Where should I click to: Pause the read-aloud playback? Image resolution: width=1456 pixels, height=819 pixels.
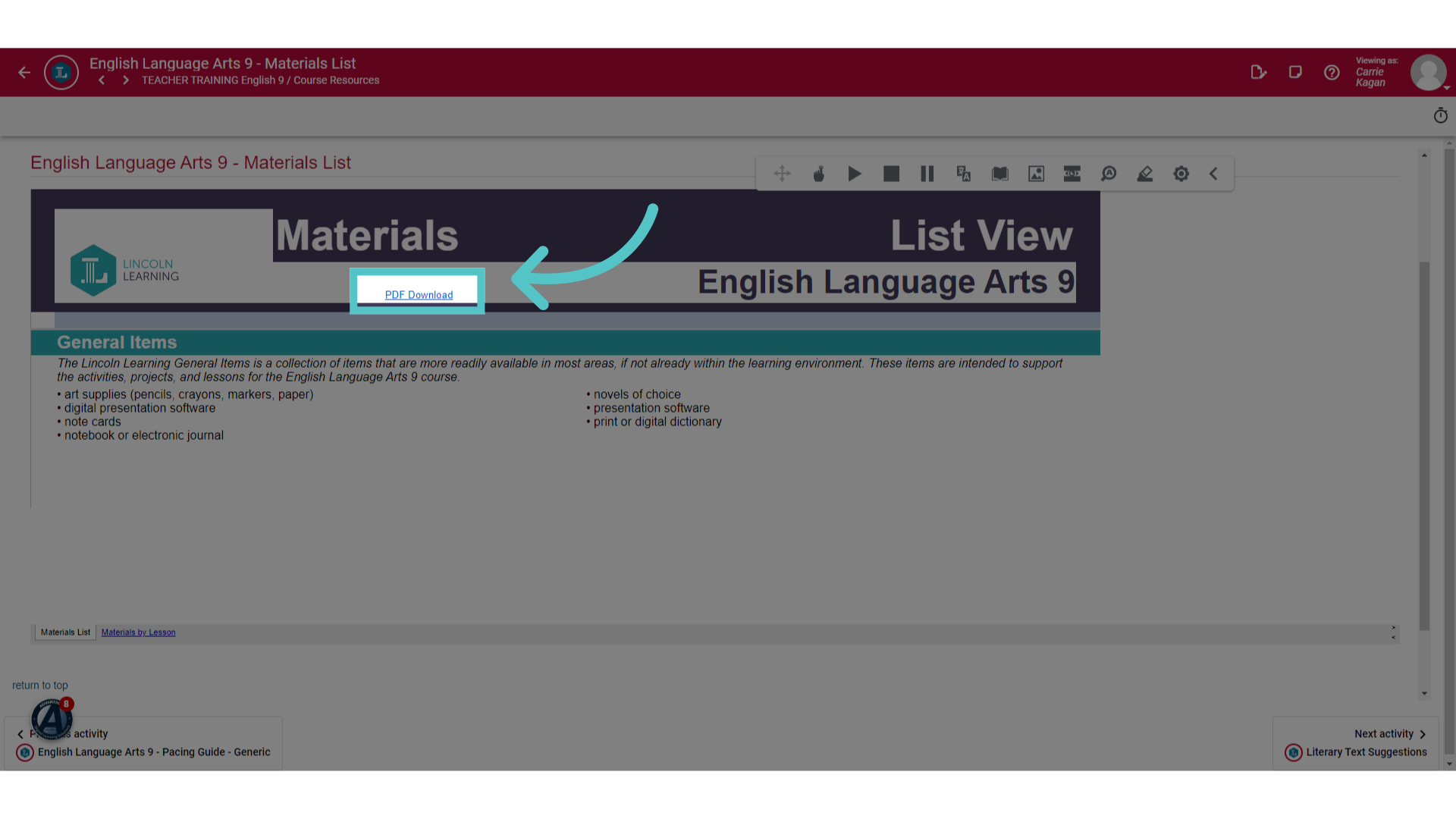tap(927, 174)
